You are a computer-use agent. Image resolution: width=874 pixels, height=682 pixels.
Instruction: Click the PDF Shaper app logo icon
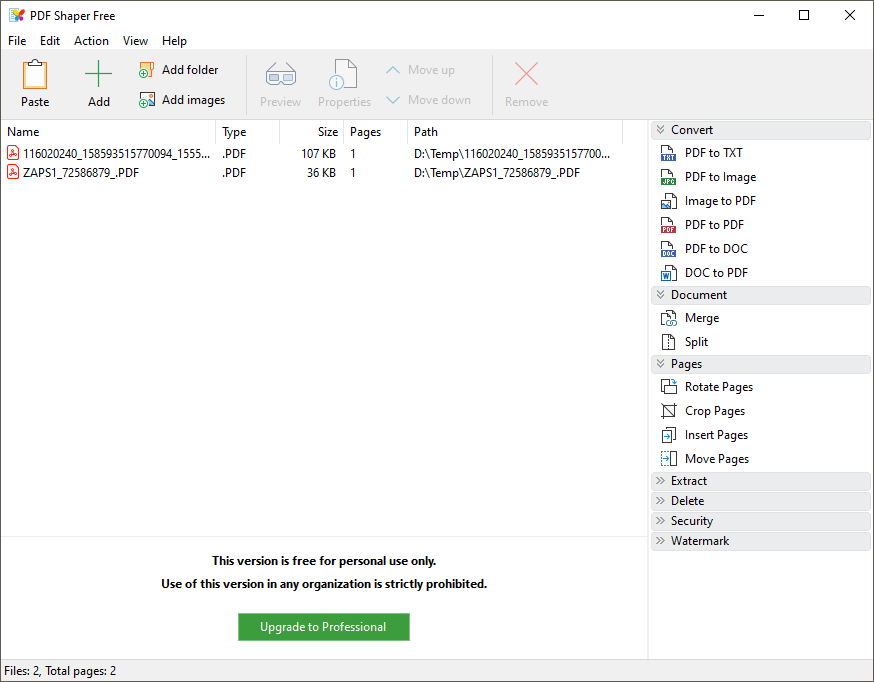click(x=17, y=16)
